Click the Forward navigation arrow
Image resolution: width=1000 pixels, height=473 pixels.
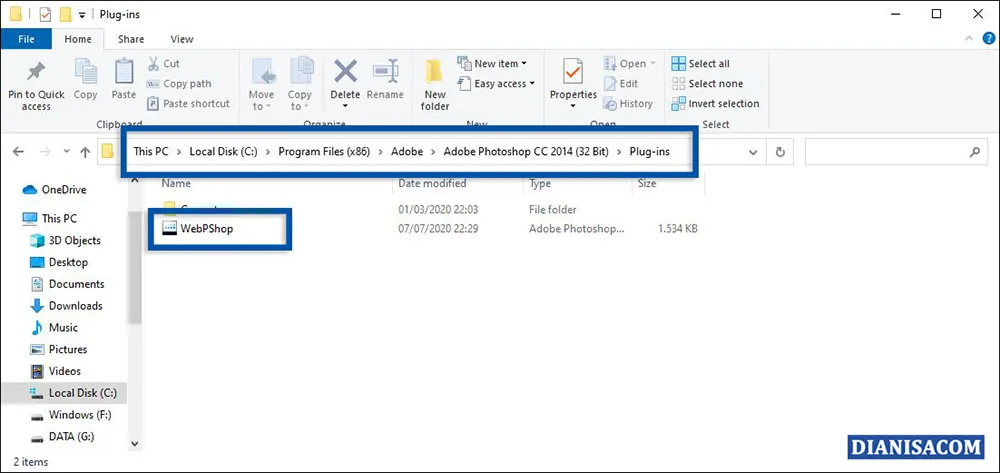[x=44, y=152]
